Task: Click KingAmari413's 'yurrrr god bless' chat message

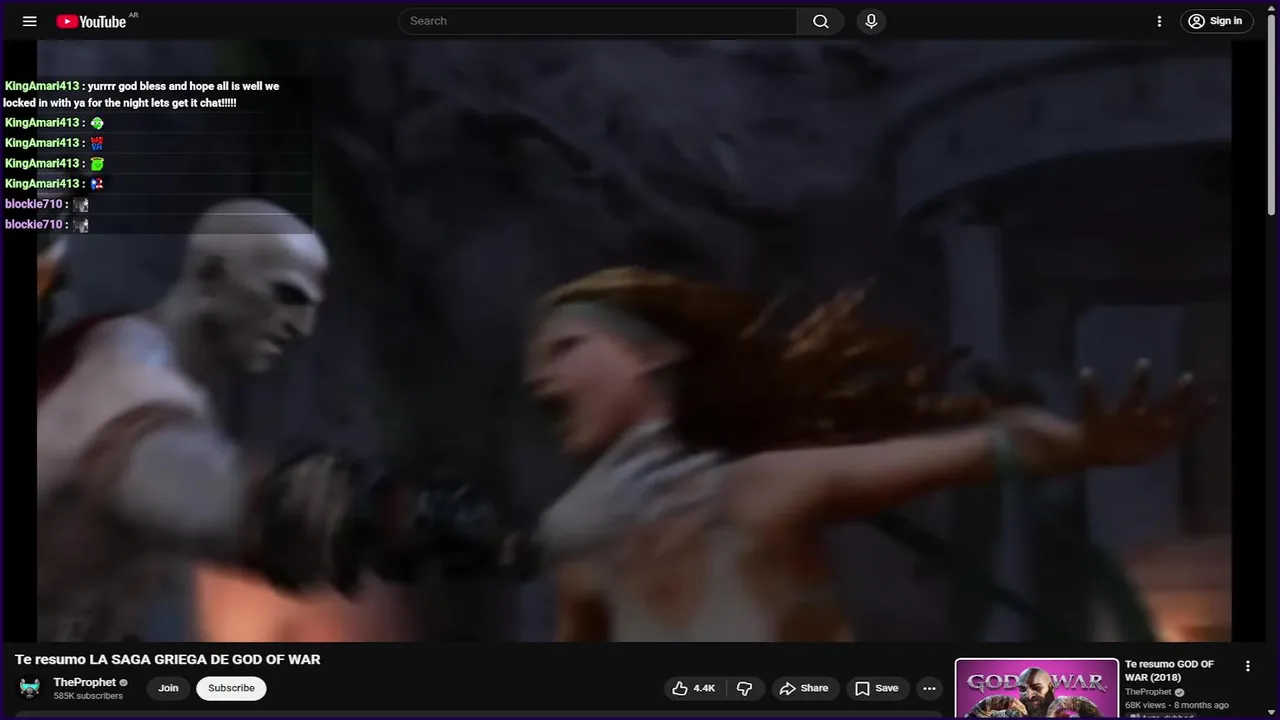Action: (x=141, y=94)
